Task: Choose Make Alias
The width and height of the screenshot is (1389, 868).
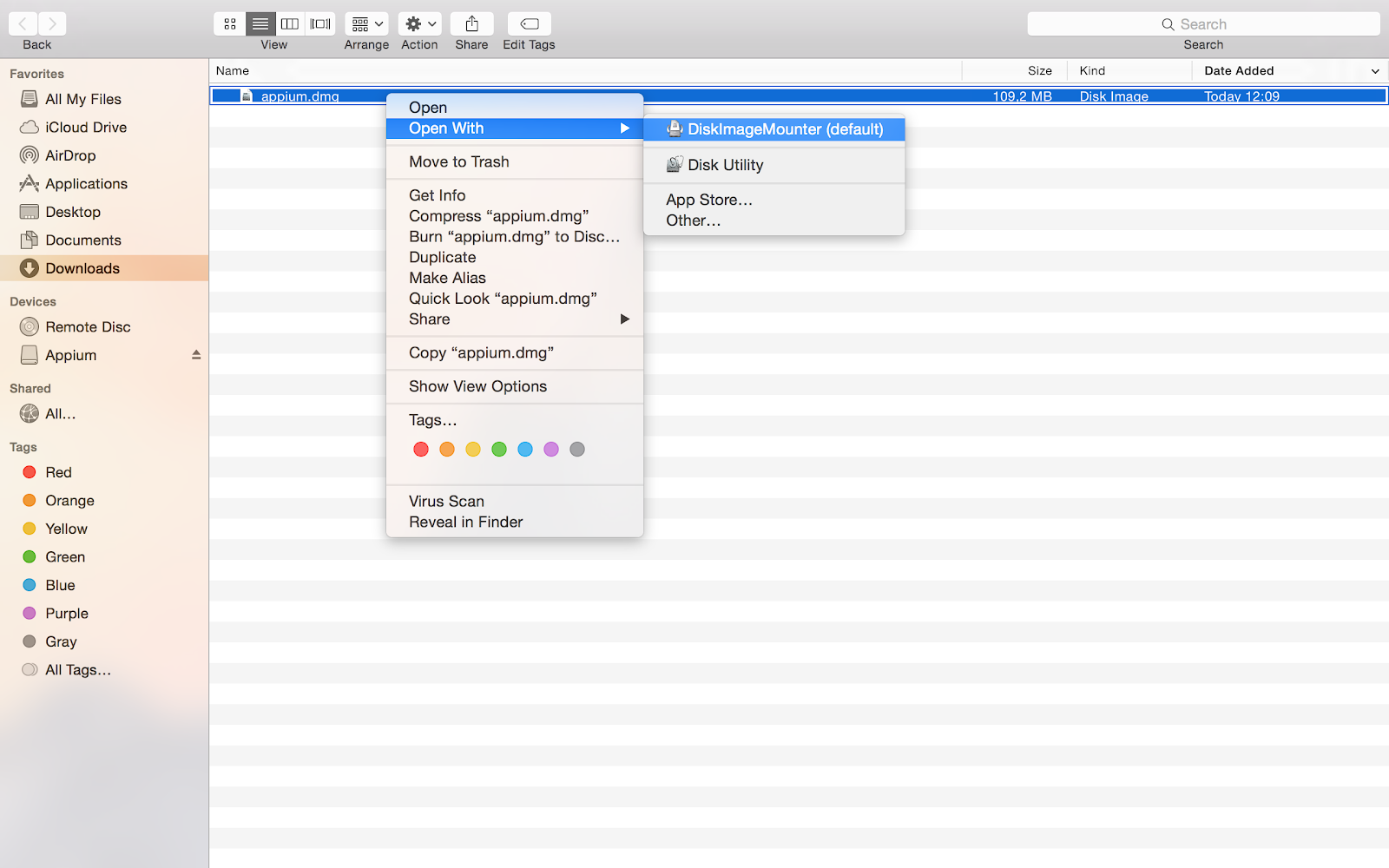Action: [x=515, y=278]
